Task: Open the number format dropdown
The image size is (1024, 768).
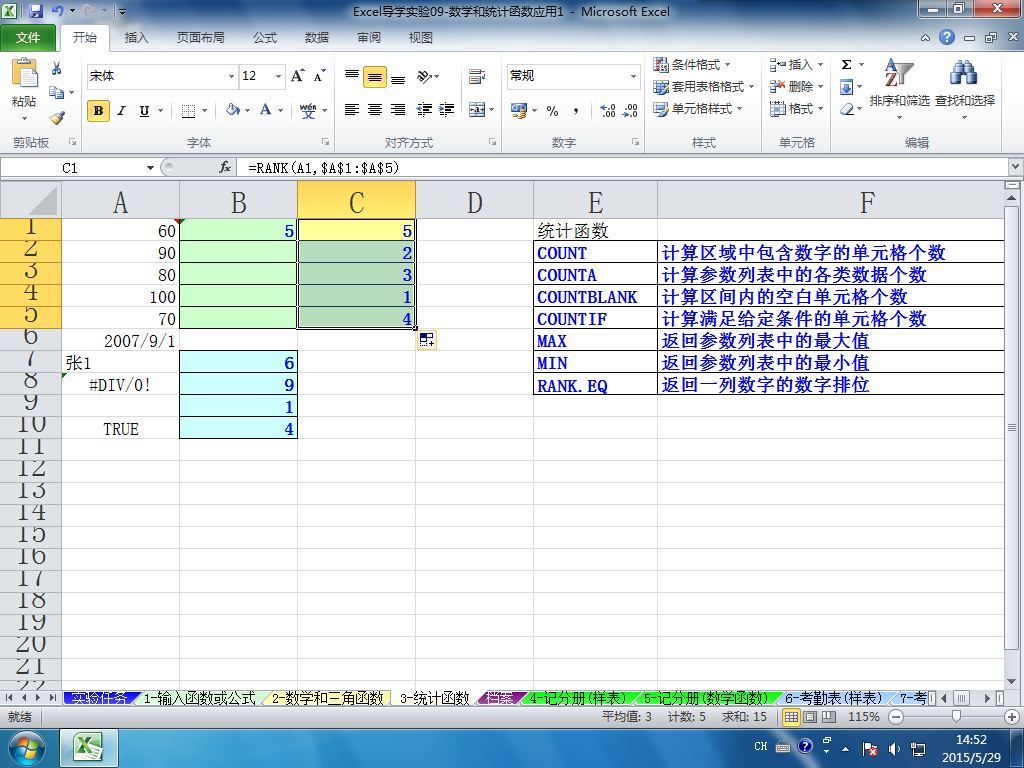Action: pyautogui.click(x=633, y=76)
